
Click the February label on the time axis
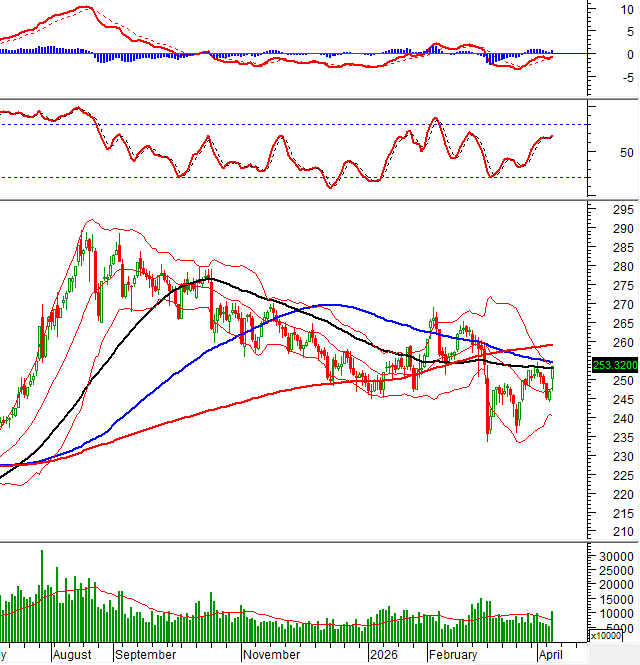pyautogui.click(x=453, y=655)
